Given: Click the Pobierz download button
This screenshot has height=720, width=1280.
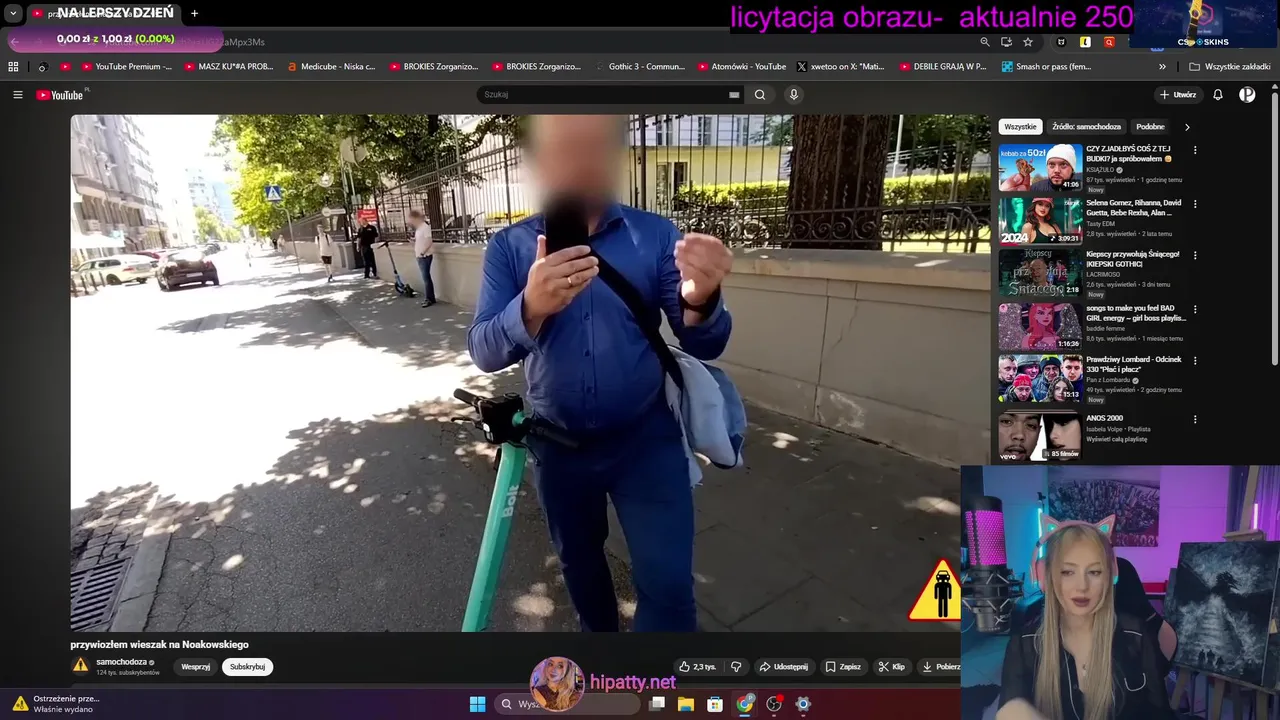Looking at the screenshot, I should (940, 667).
